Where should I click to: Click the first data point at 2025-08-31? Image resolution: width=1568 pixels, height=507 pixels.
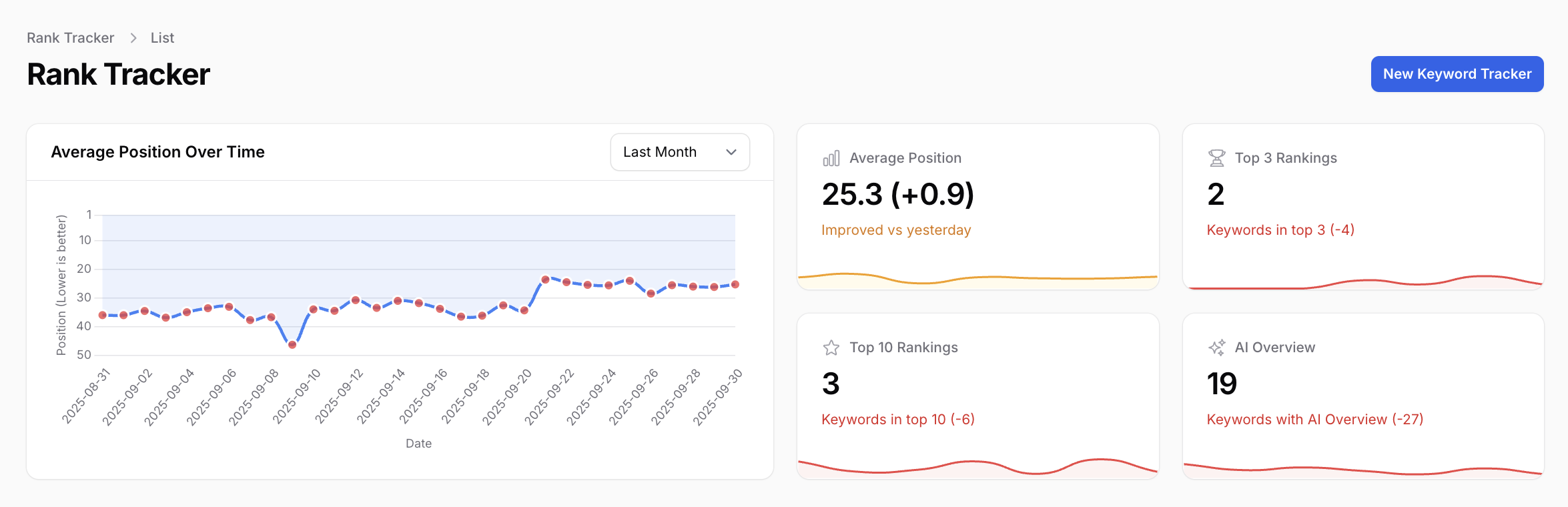103,315
